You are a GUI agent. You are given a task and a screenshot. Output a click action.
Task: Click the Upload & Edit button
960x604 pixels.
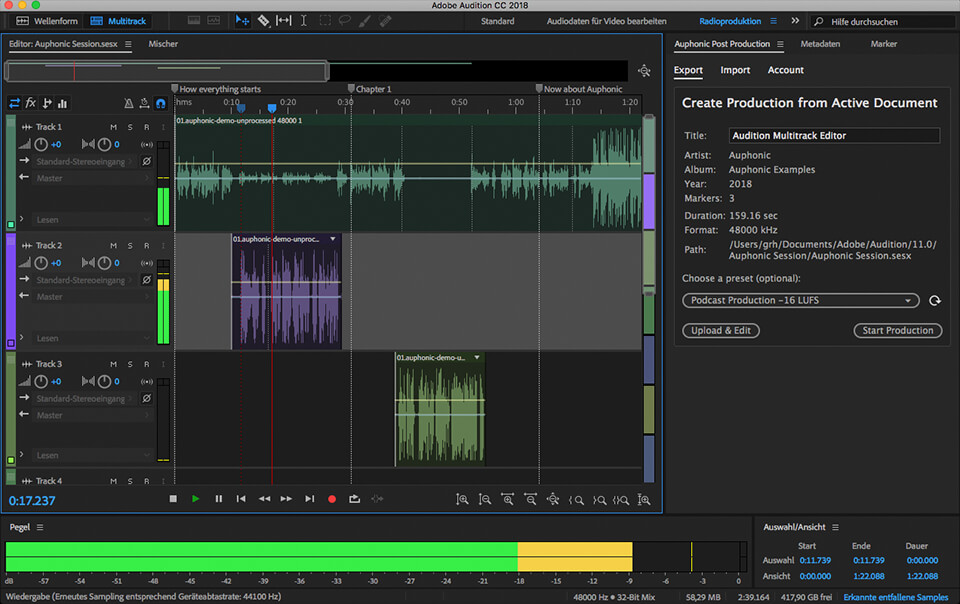[720, 330]
